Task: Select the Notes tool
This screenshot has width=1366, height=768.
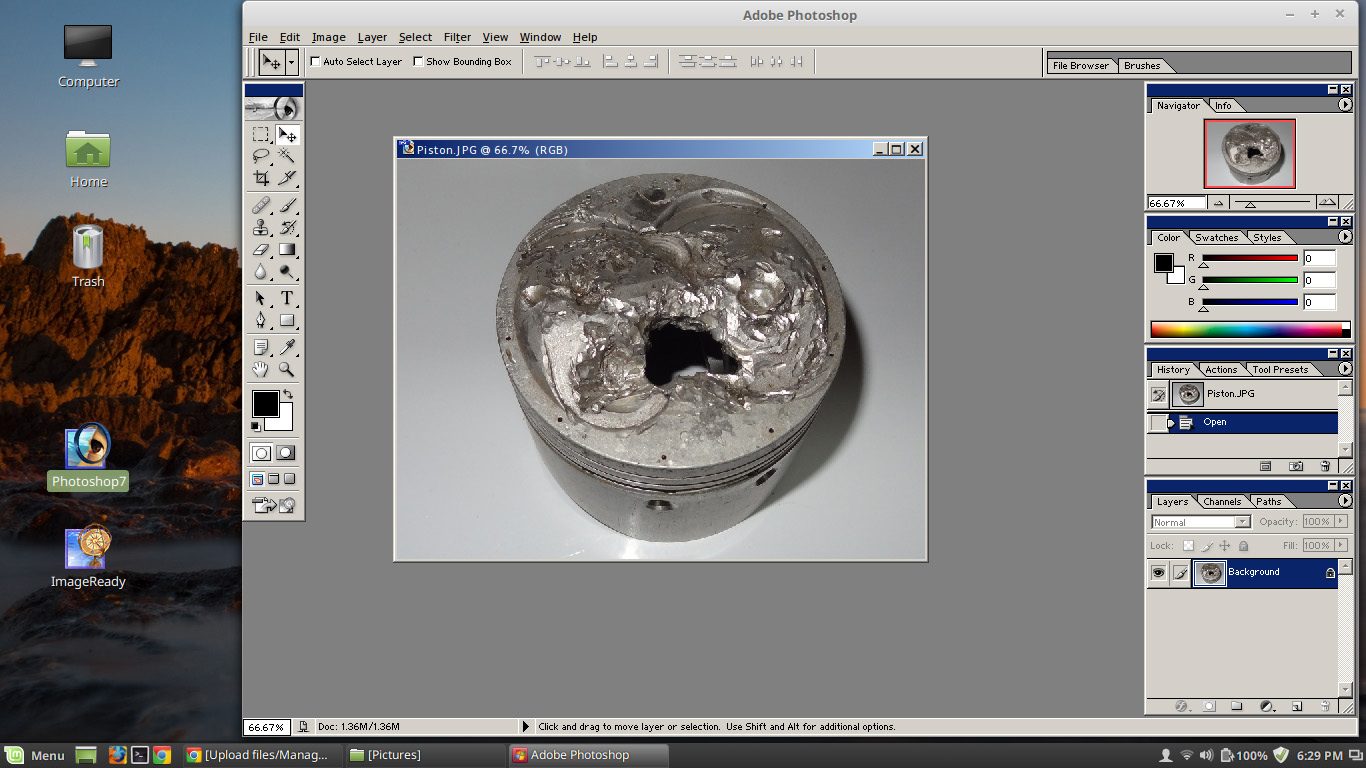Action: click(x=261, y=347)
